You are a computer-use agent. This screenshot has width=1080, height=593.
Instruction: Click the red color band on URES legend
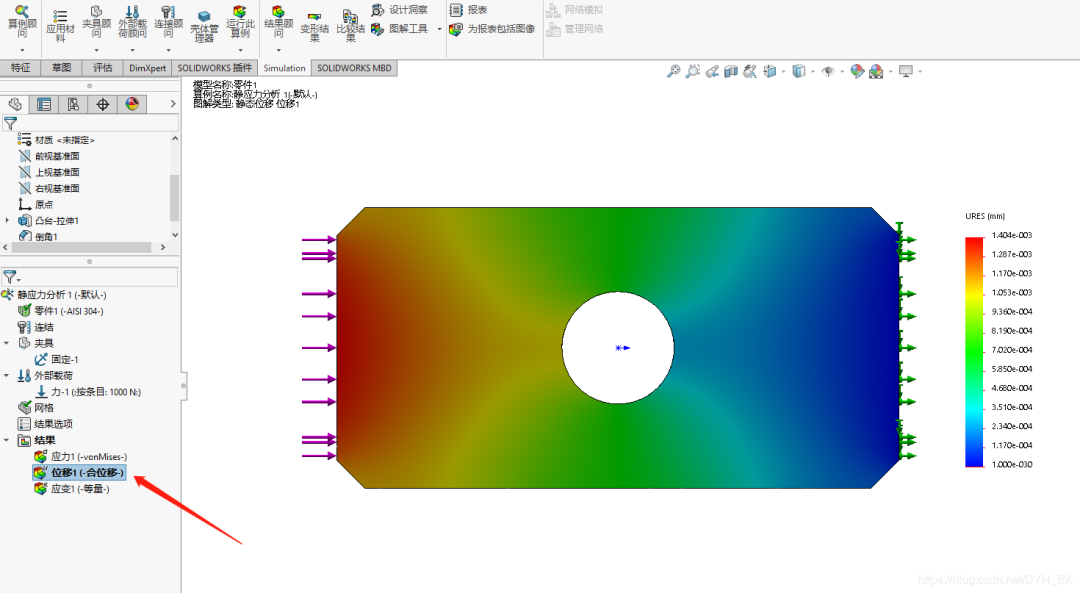(975, 240)
